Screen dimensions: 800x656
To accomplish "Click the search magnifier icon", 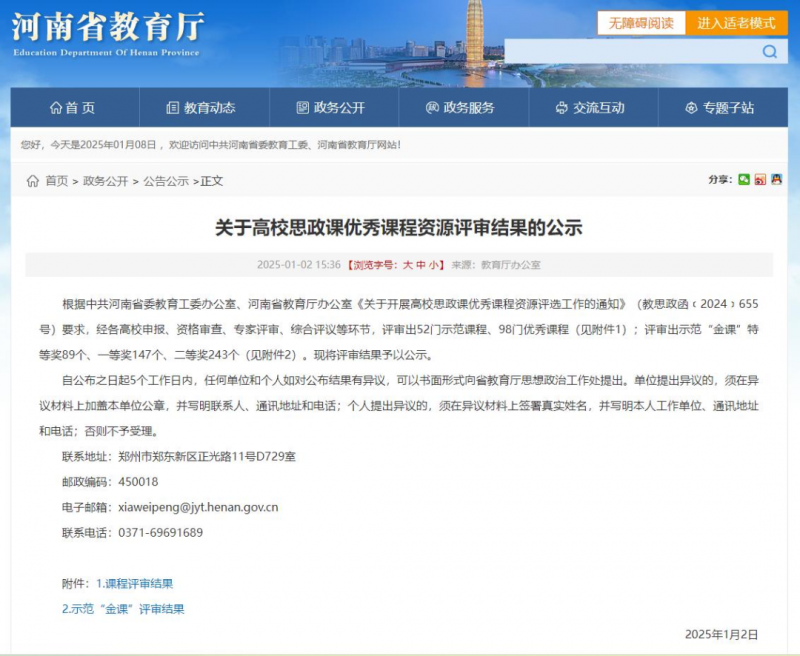I will pyautogui.click(x=769, y=52).
